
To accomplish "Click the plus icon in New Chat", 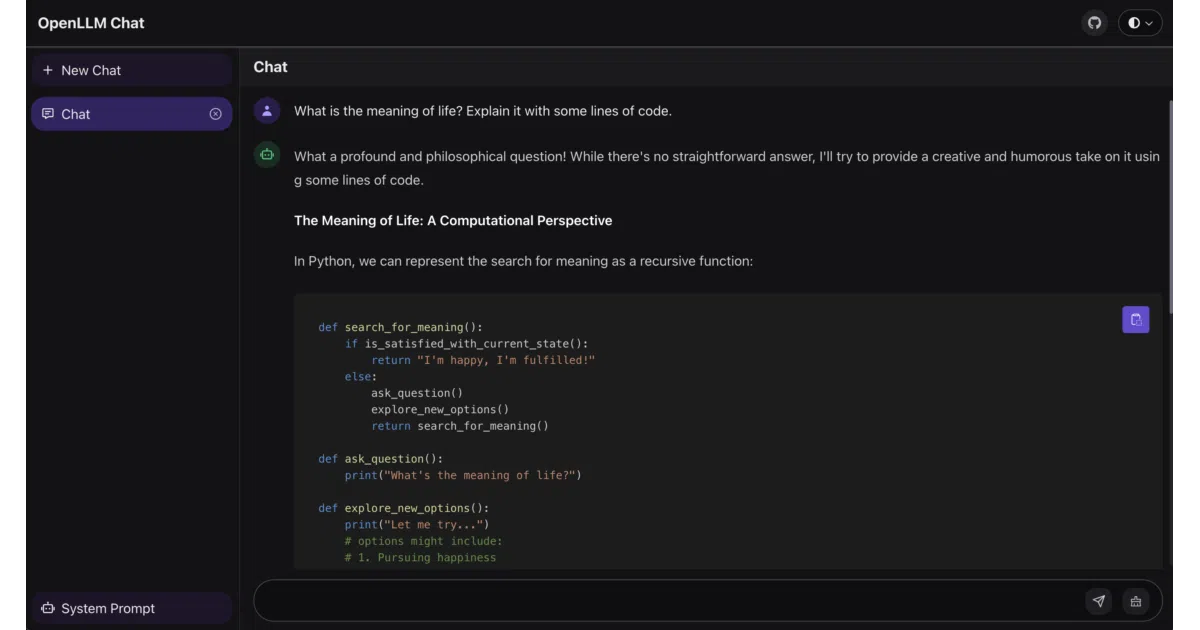I will [48, 70].
